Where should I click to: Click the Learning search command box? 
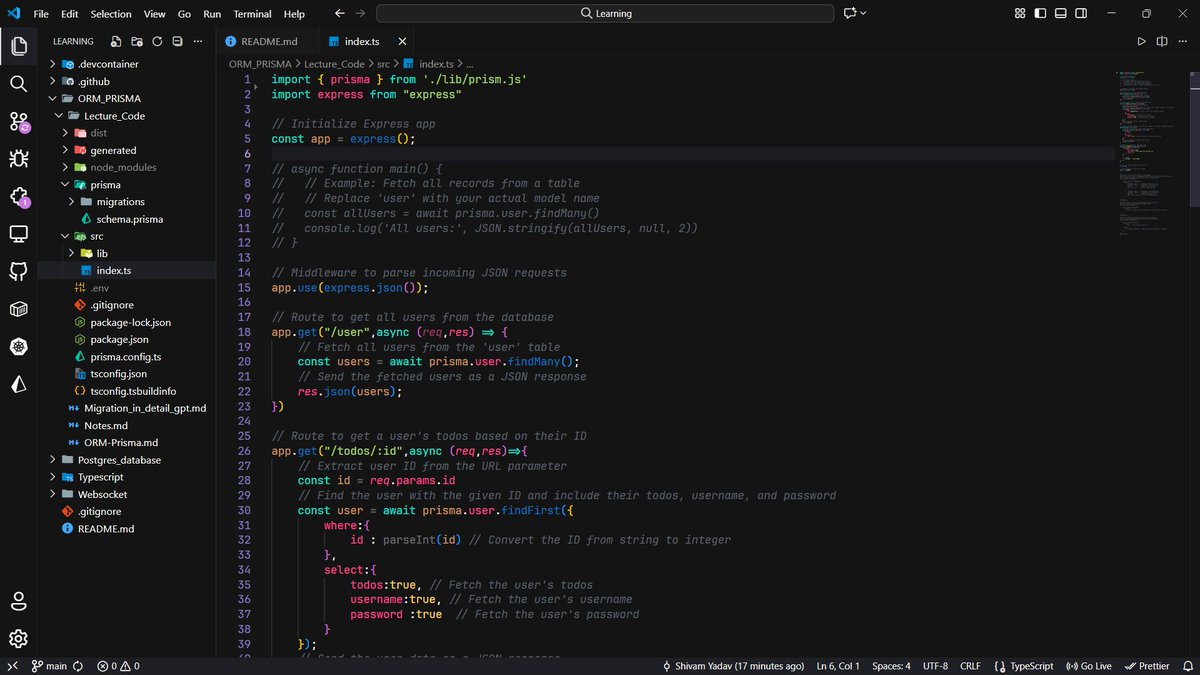click(605, 14)
